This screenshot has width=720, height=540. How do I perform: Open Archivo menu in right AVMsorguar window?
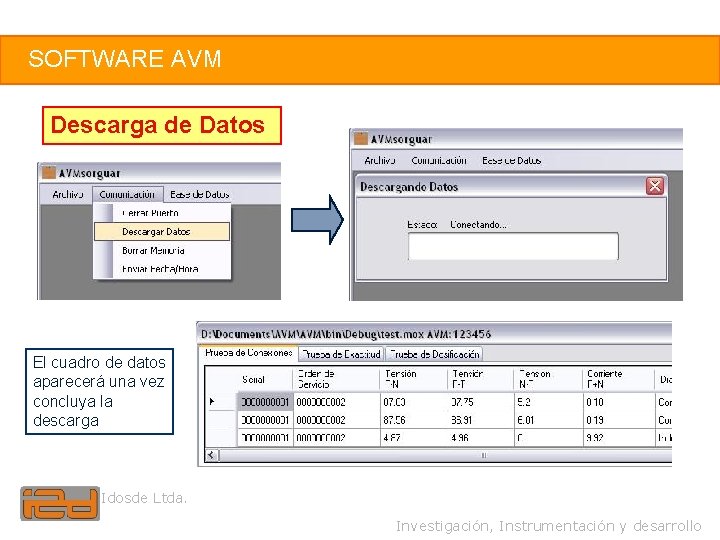pyautogui.click(x=379, y=160)
